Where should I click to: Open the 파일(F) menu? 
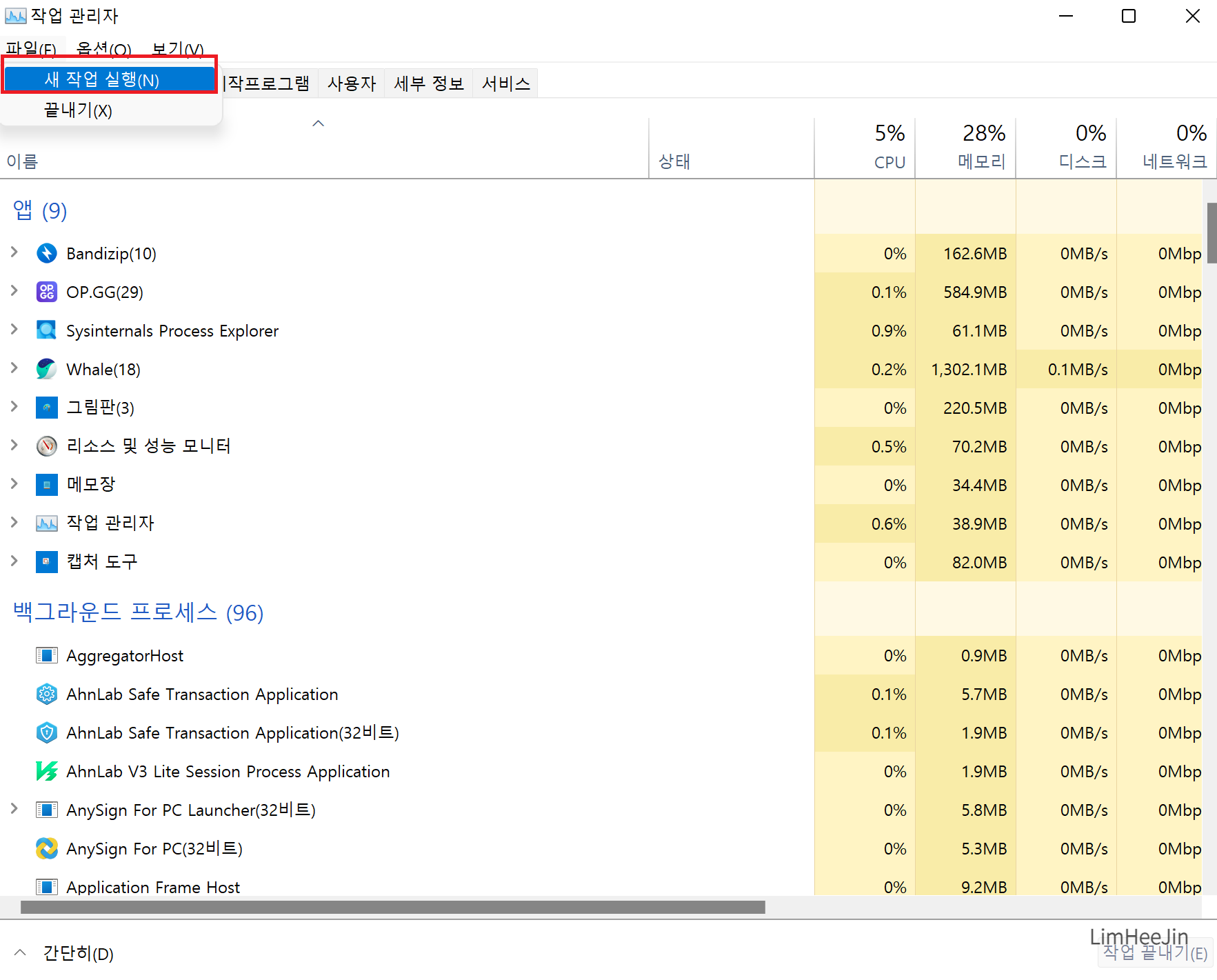[31, 49]
